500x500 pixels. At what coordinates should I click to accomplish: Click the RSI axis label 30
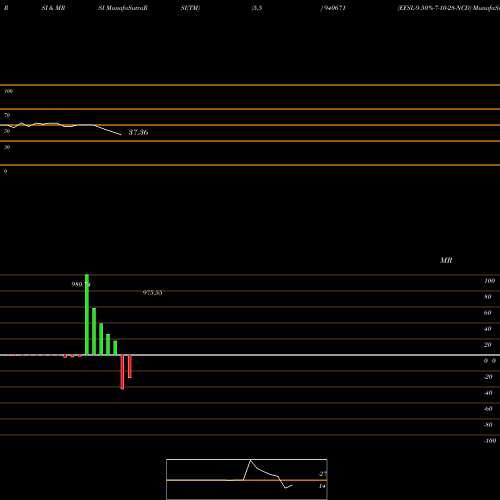pyautogui.click(x=7, y=147)
